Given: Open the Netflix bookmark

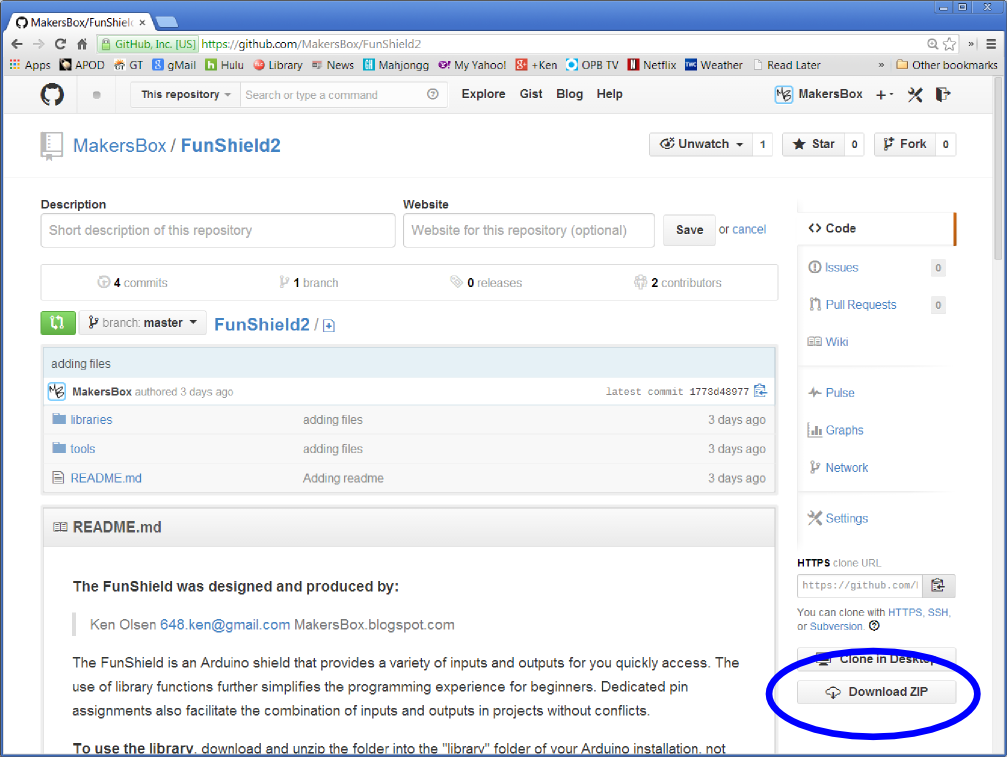Looking at the screenshot, I should click(x=651, y=64).
